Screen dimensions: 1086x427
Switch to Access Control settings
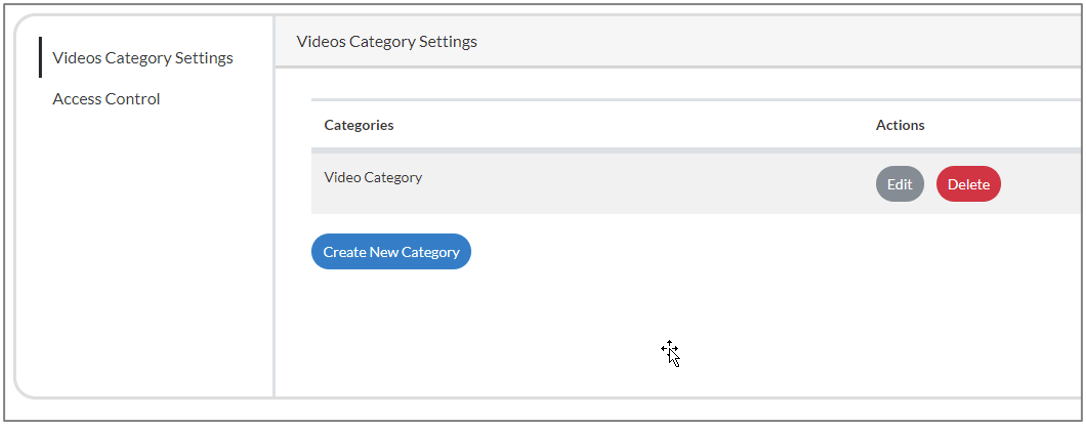(x=106, y=99)
